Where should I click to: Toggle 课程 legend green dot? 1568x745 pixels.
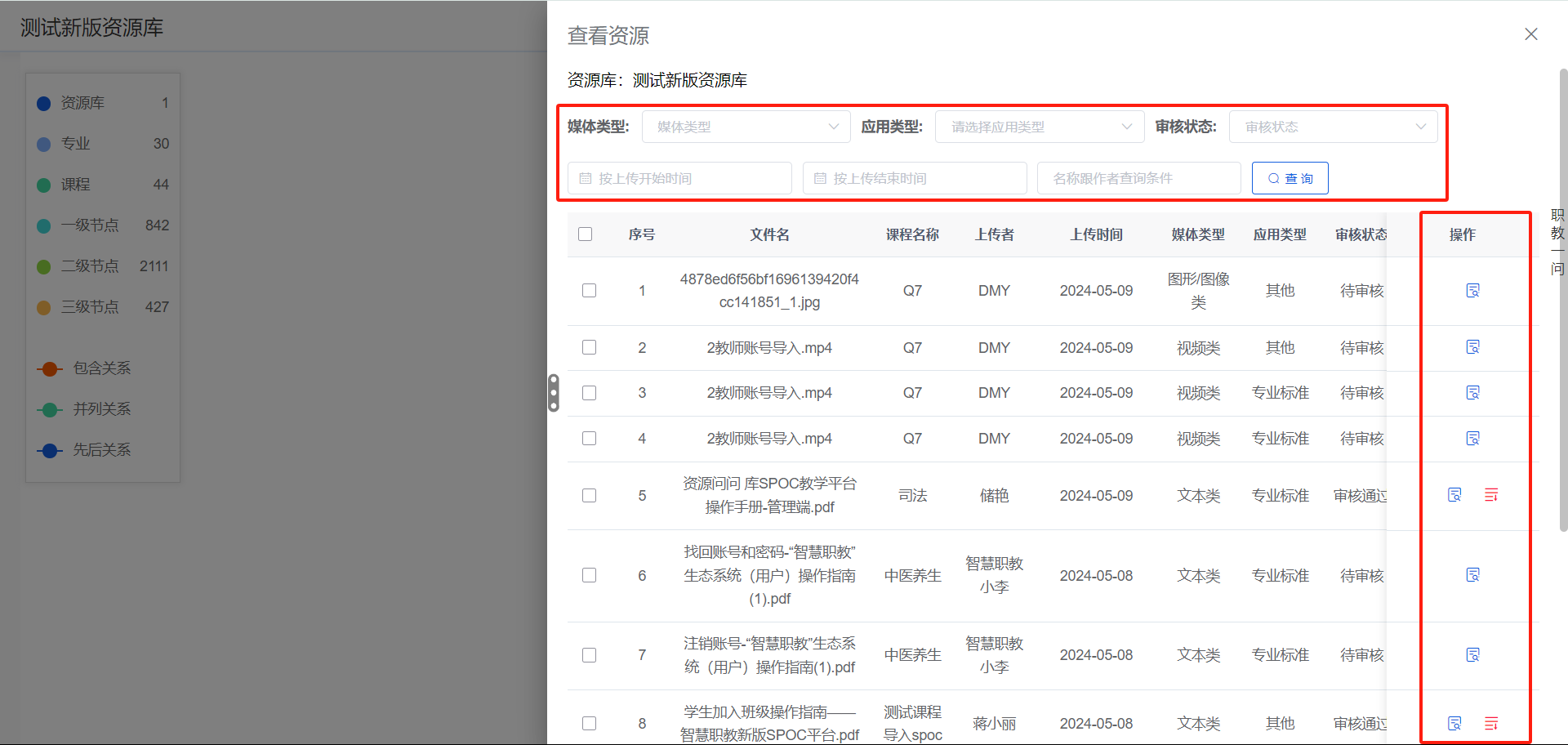[44, 185]
